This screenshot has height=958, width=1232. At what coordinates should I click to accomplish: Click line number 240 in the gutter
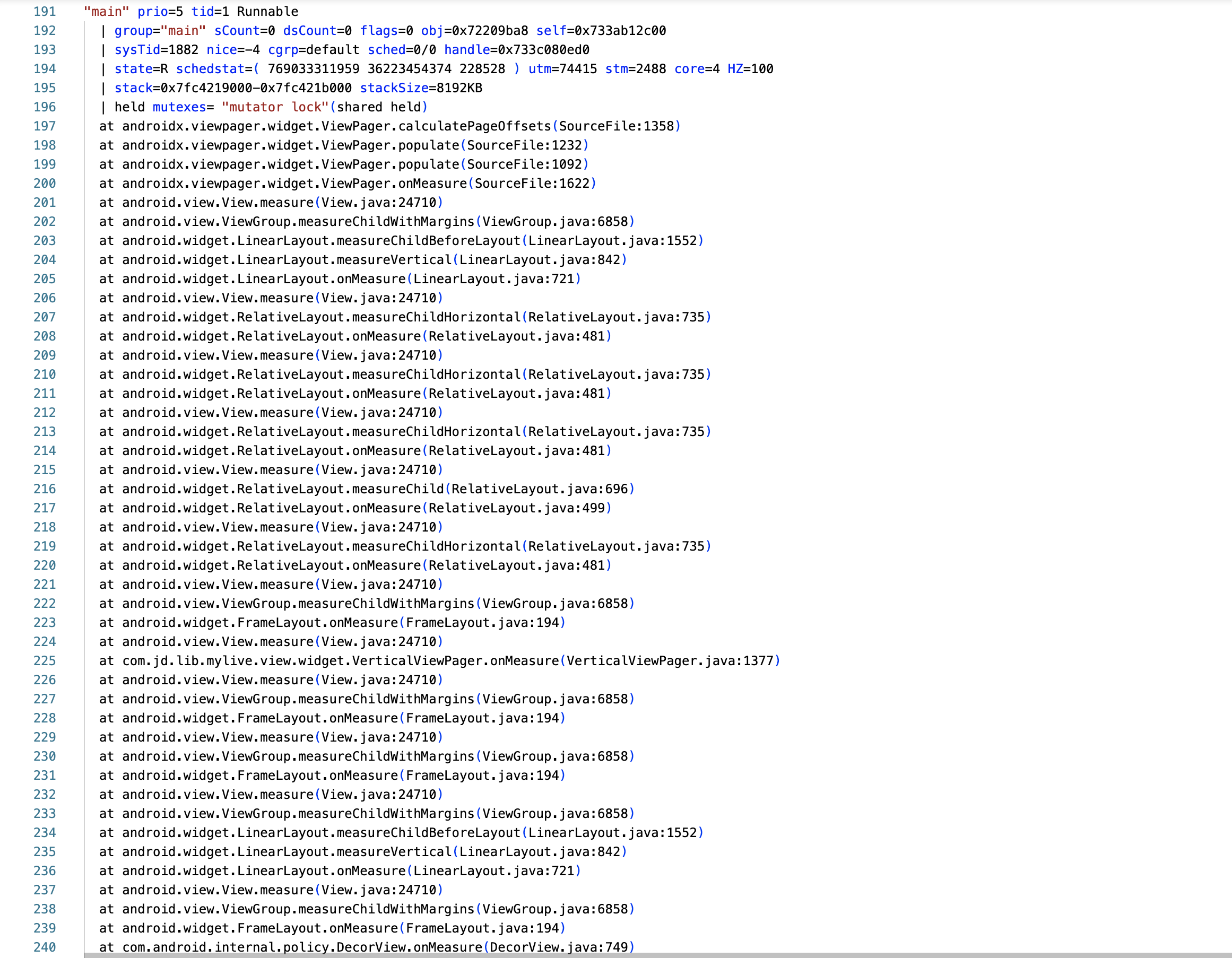(45, 947)
